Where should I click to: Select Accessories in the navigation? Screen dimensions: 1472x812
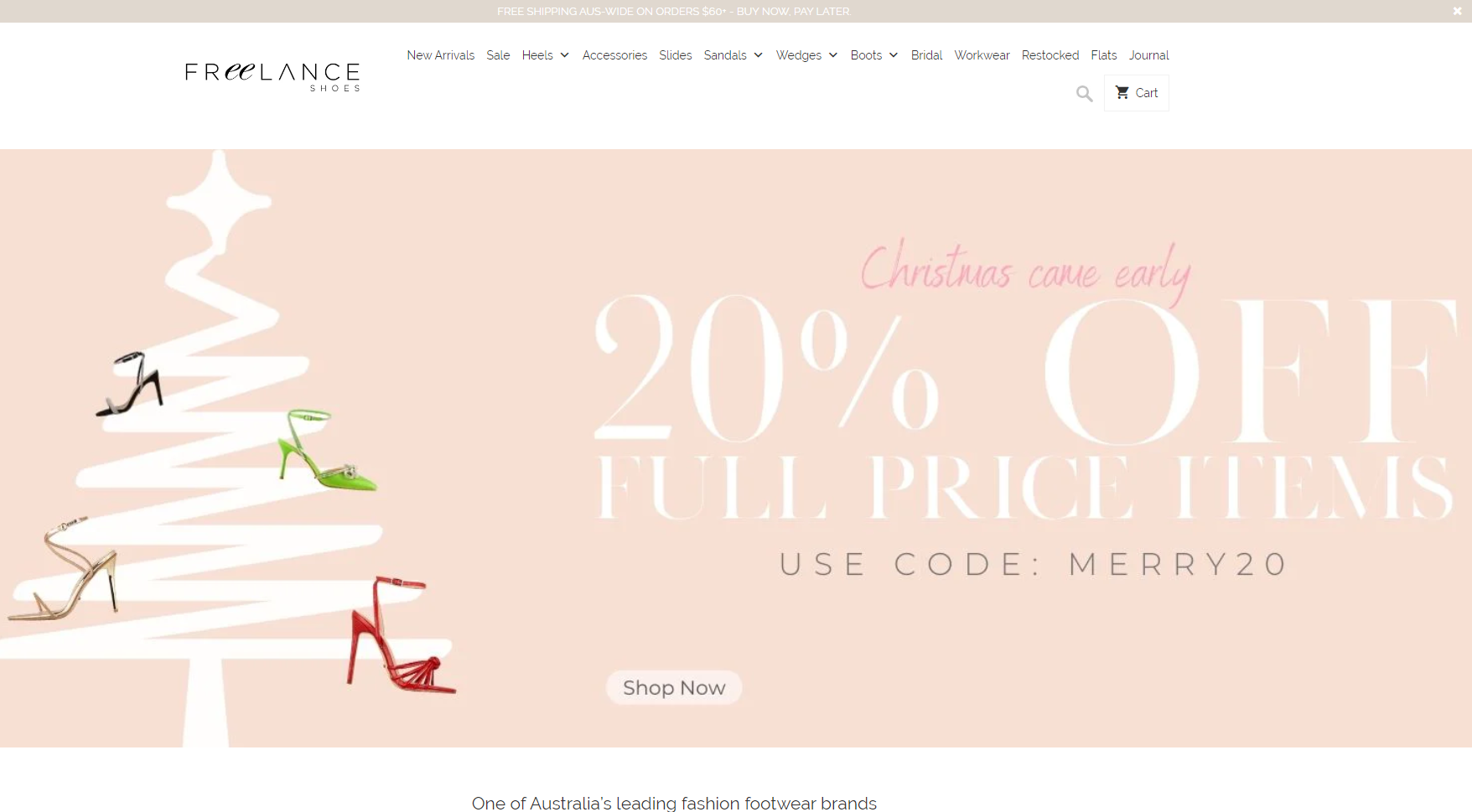click(614, 55)
